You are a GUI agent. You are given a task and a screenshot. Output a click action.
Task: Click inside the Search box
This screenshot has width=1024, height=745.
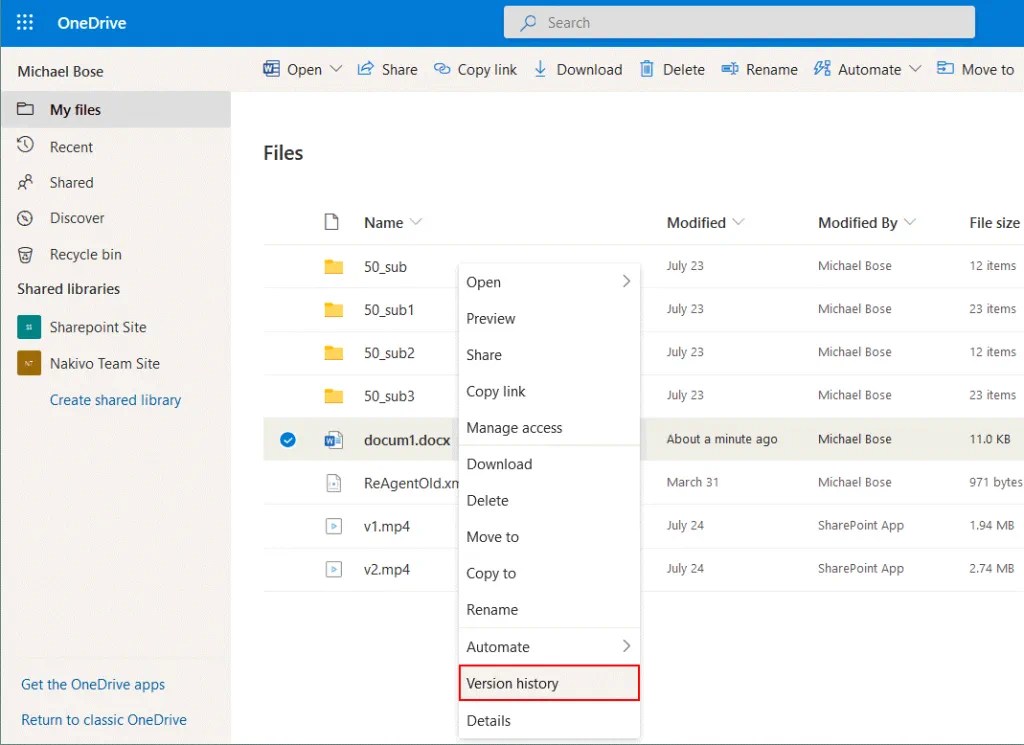[x=740, y=21]
